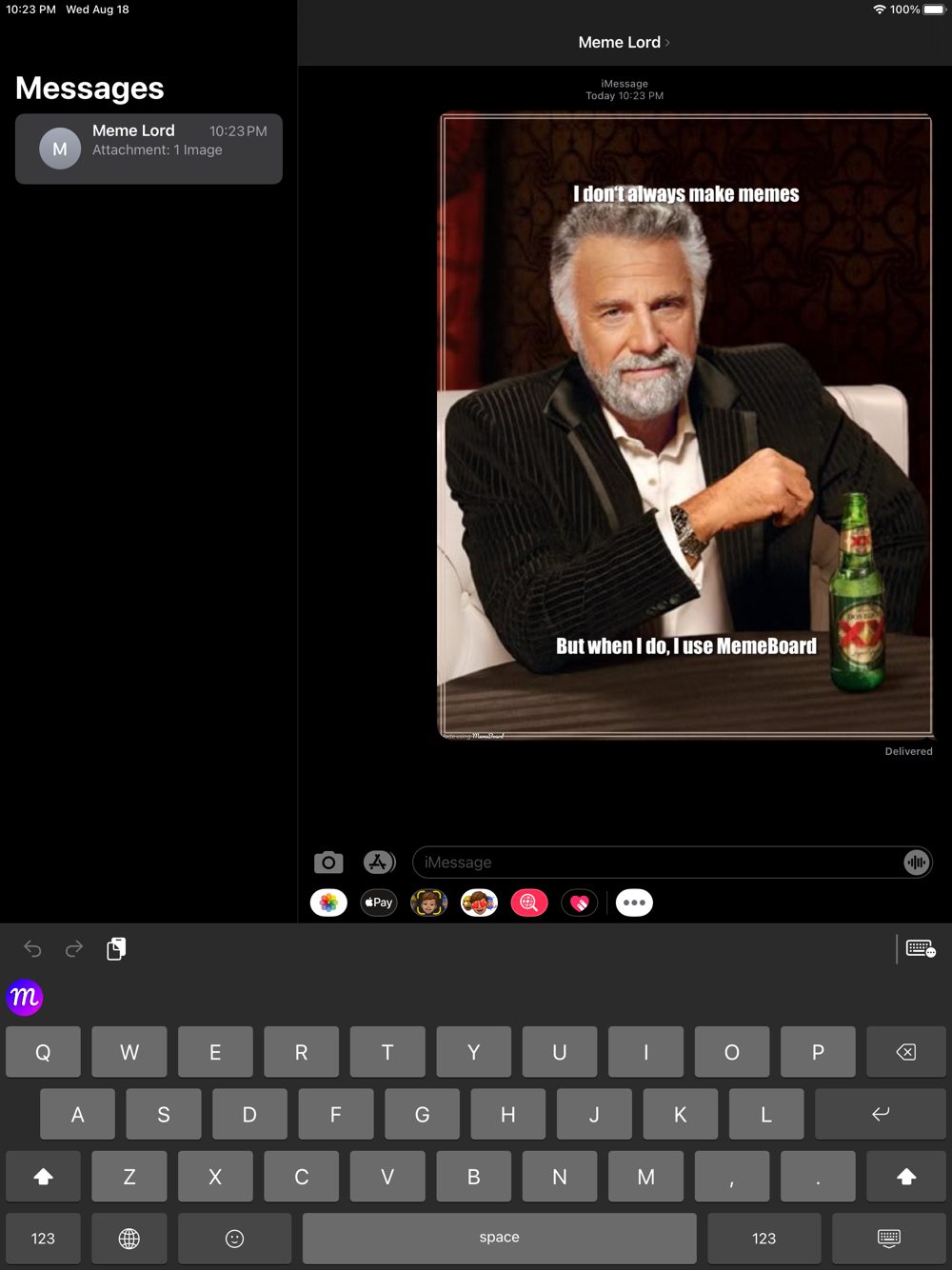Tap the Messages sidebar title
Viewport: 952px width, 1270px height.
click(89, 89)
